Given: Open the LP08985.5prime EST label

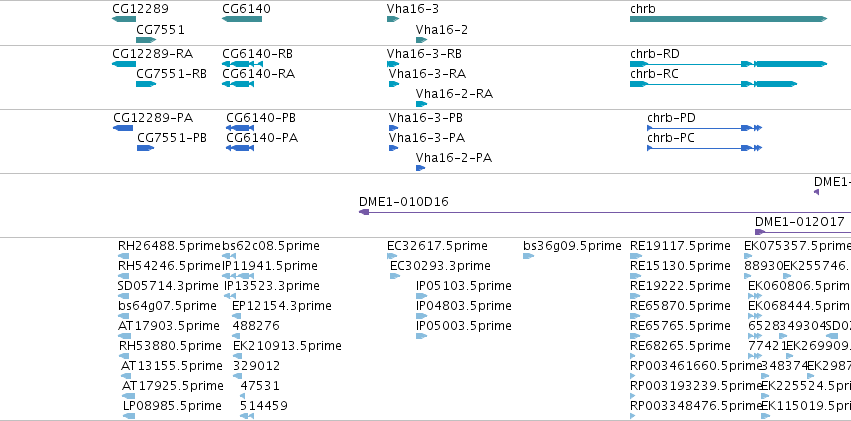Looking at the screenshot, I should point(172,405).
